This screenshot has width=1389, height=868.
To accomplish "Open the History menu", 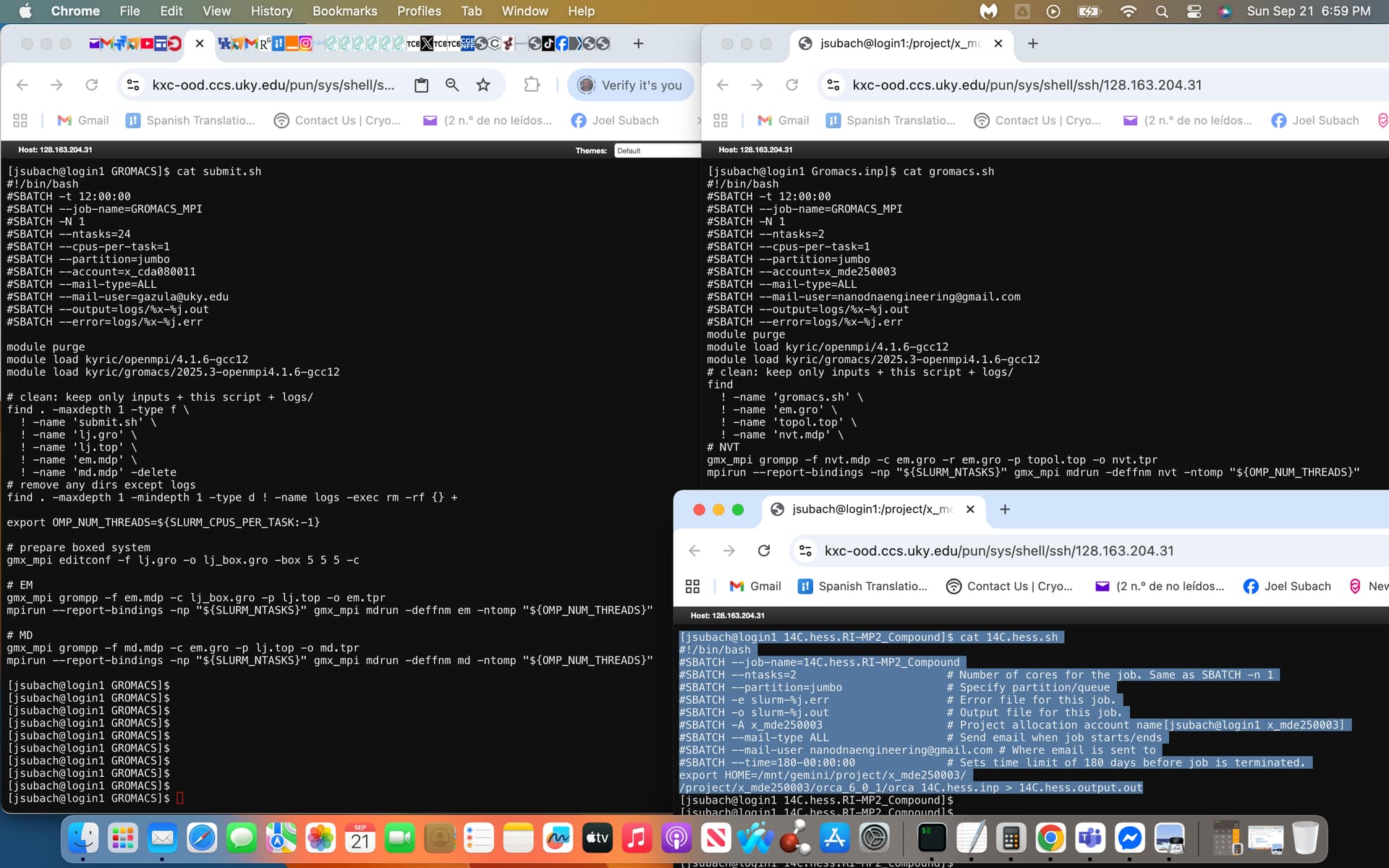I will pos(271,11).
